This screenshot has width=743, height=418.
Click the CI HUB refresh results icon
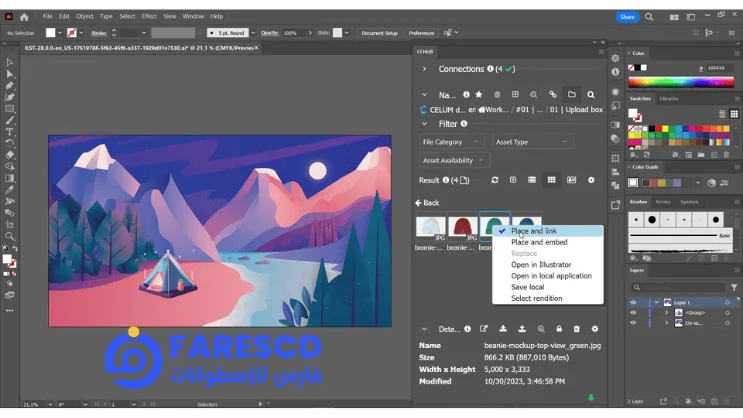(494, 180)
